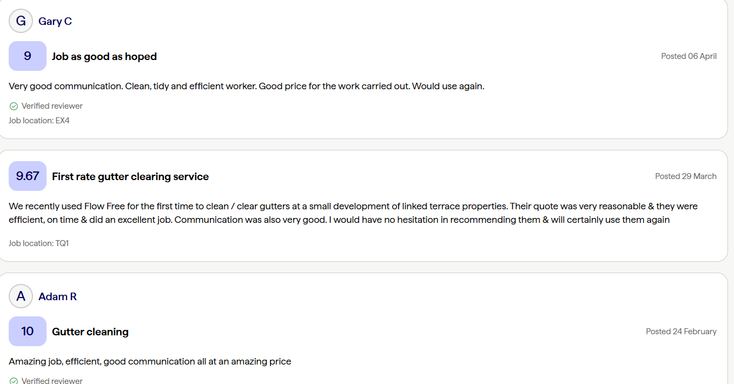Click the score badge showing 10
Image resolution: width=734 pixels, height=384 pixels.
(28, 331)
